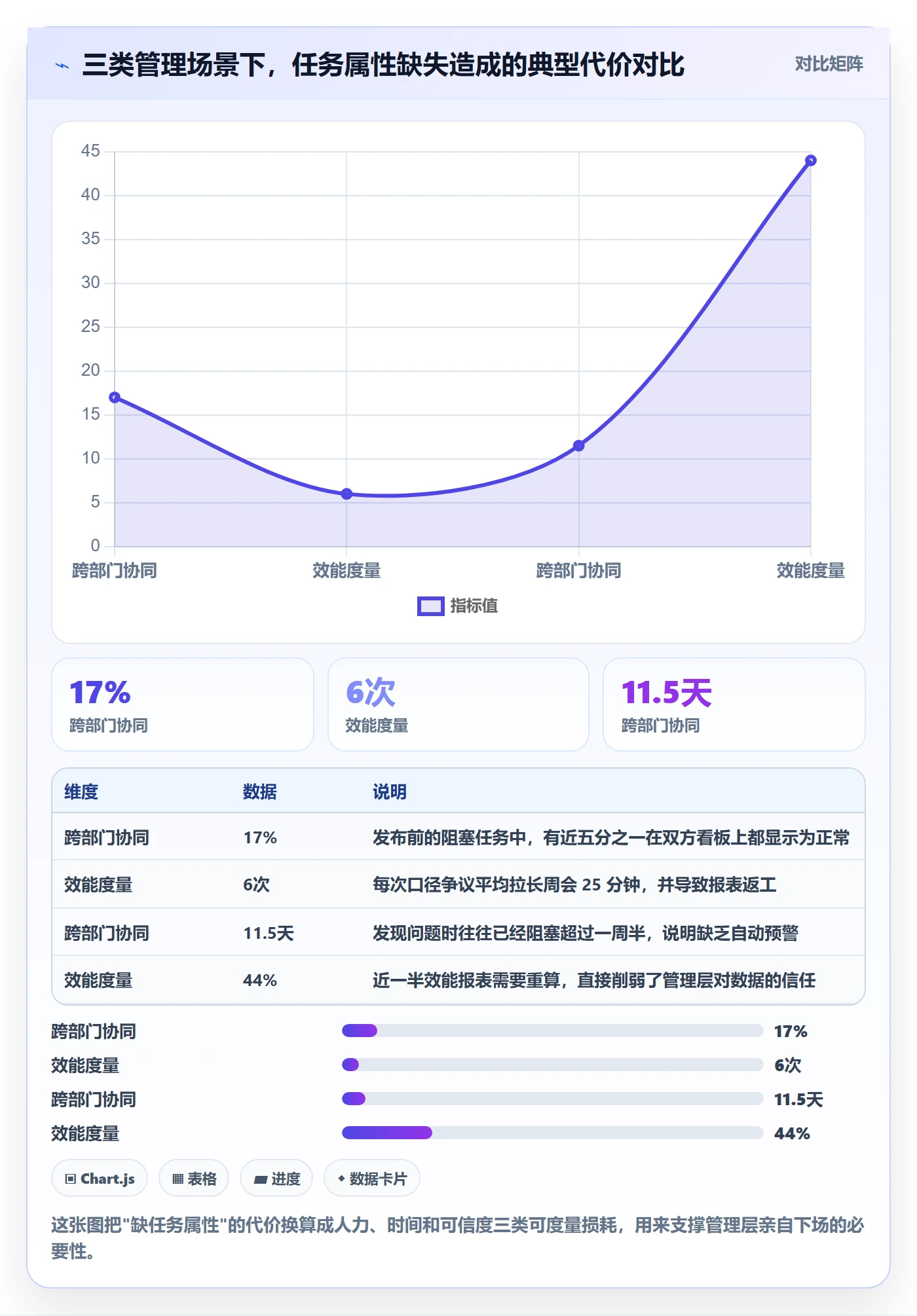Click the chart data point at value 11.5
Image resolution: width=917 pixels, height=1316 pixels.
coord(579,446)
